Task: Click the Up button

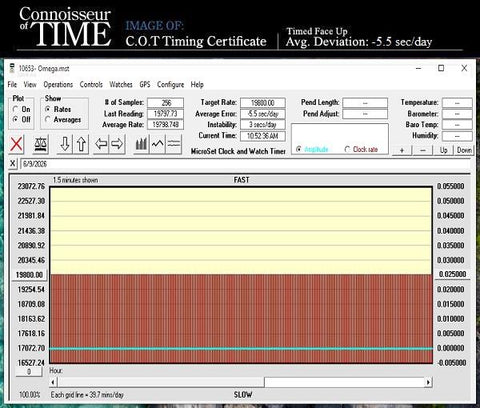Action: [x=443, y=150]
